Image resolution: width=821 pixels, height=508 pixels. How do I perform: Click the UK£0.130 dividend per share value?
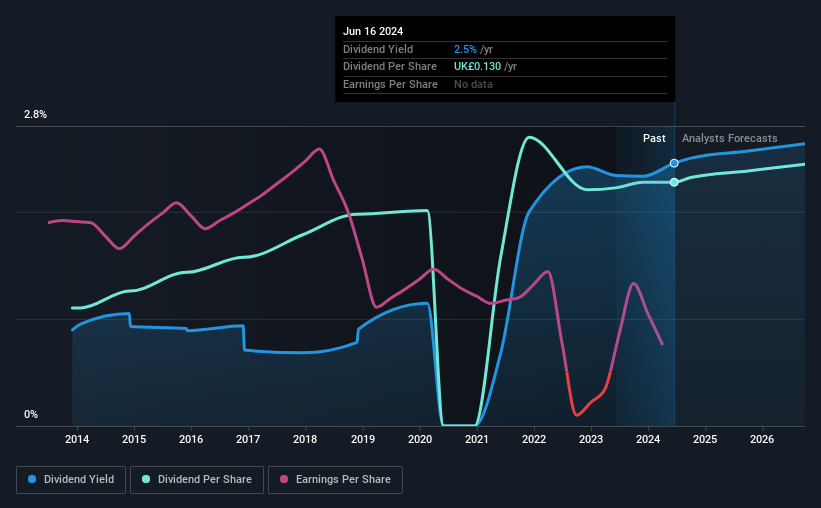[x=478, y=67]
